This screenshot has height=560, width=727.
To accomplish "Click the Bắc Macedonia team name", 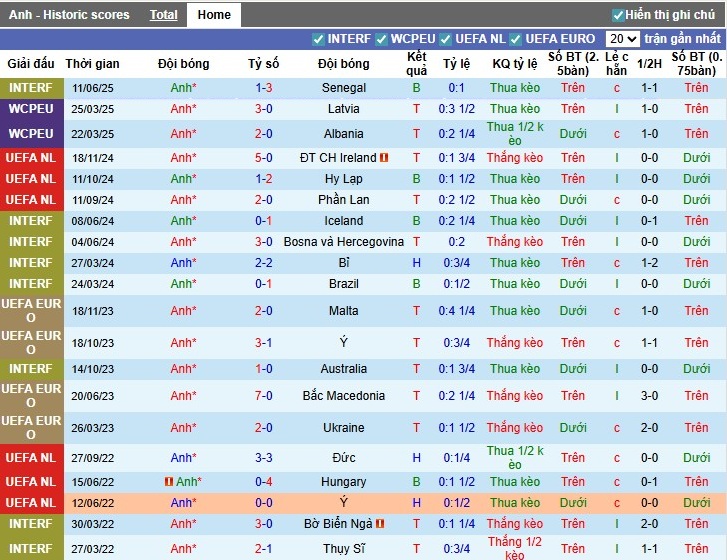I will 344,396.
